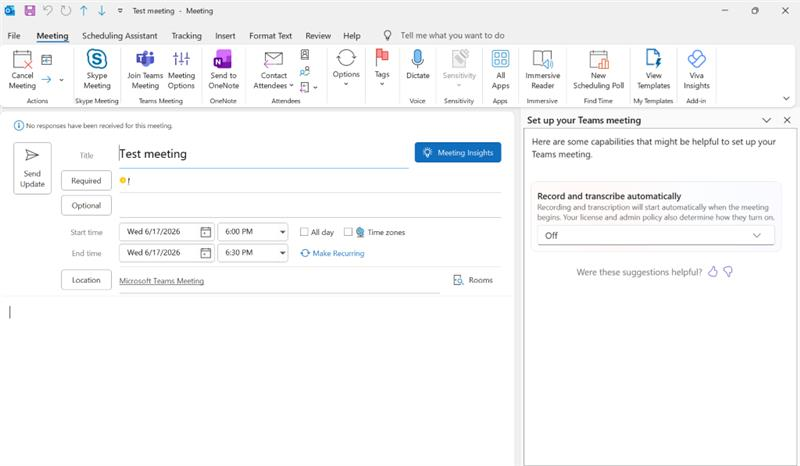Click Send to OneNote
The width and height of the screenshot is (800, 466).
coord(223,70)
